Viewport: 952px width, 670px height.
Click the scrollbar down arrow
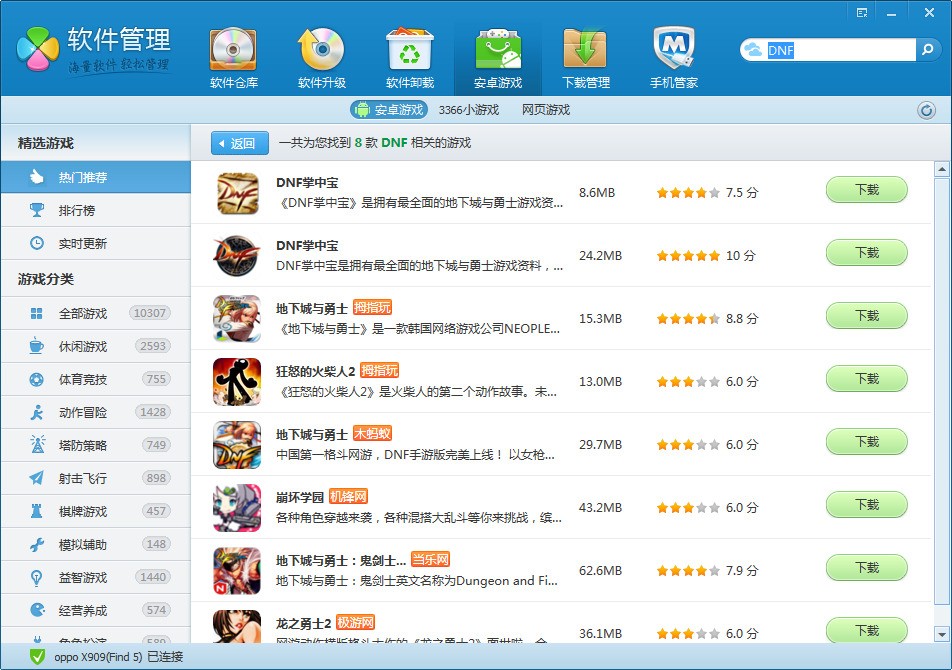point(942,635)
